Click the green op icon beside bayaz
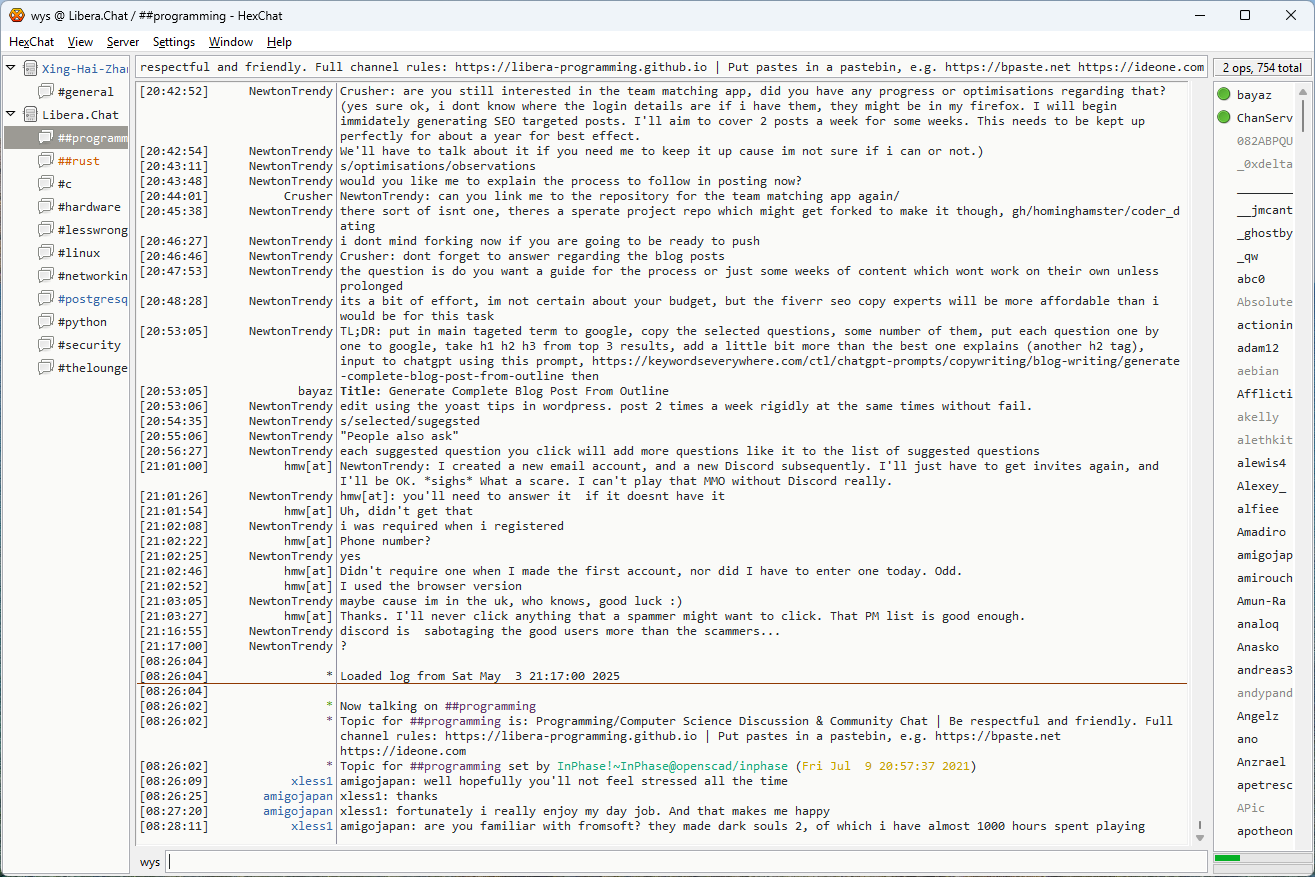 1224,95
